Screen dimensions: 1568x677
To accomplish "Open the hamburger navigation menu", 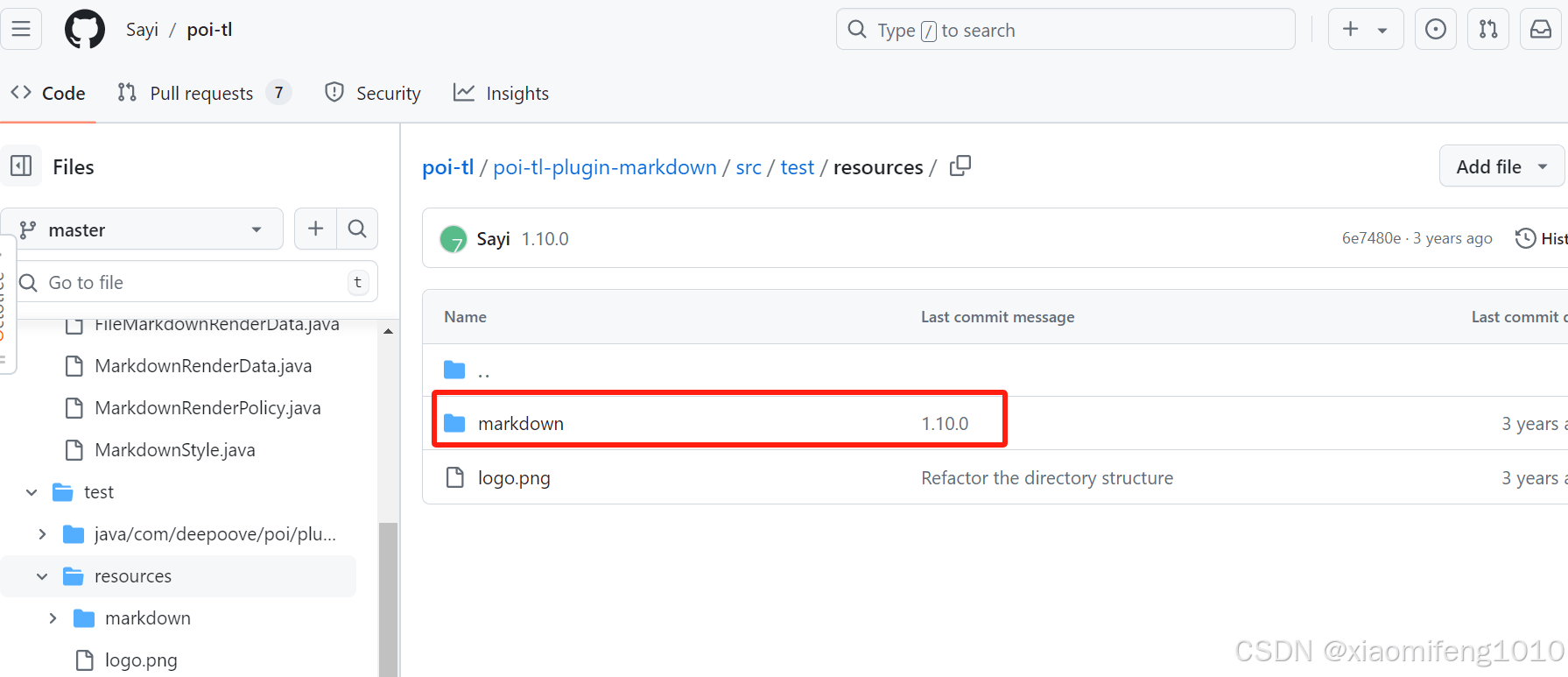I will [21, 29].
